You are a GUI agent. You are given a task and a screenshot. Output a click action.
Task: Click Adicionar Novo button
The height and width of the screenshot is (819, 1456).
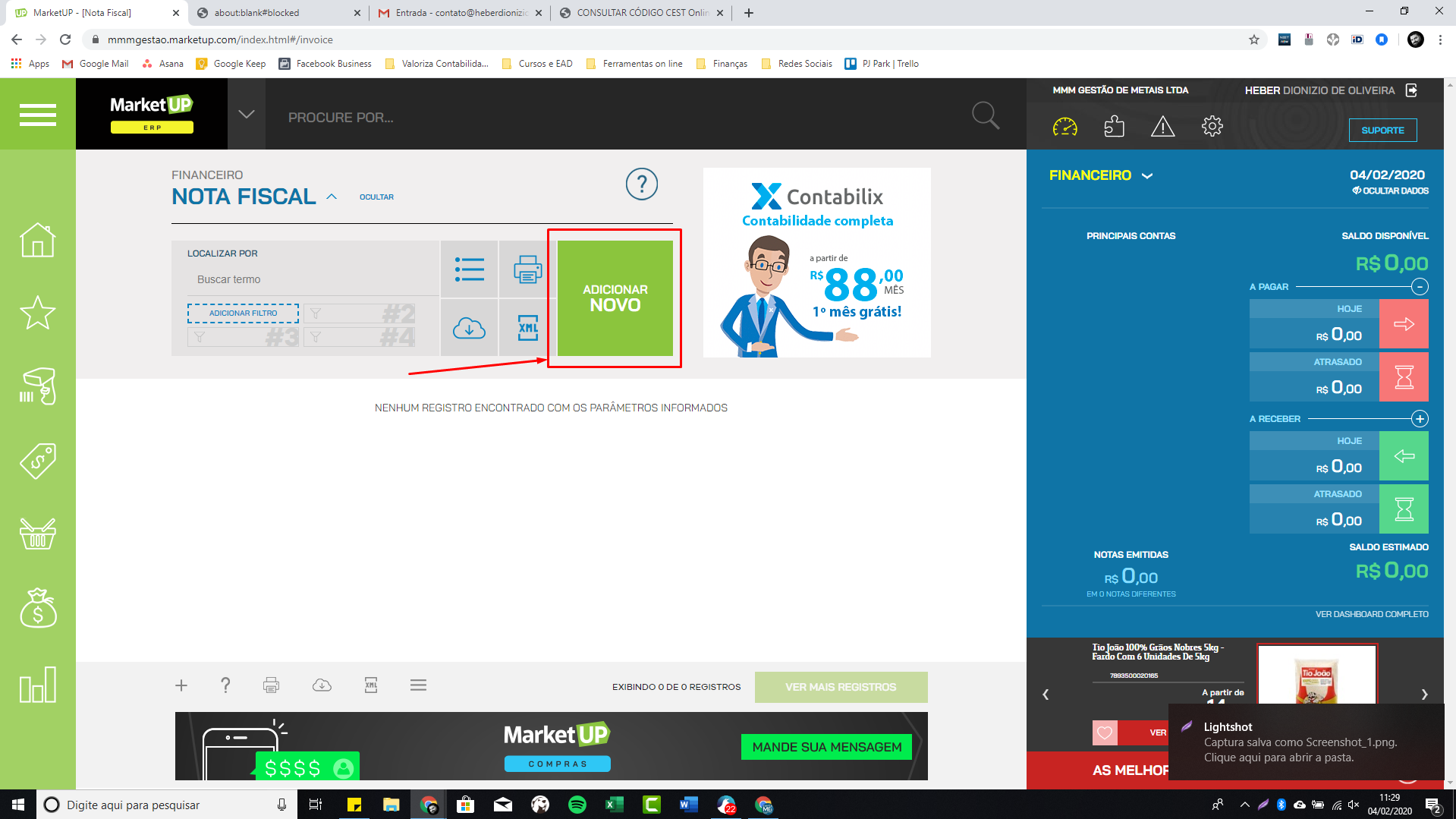pyautogui.click(x=615, y=298)
